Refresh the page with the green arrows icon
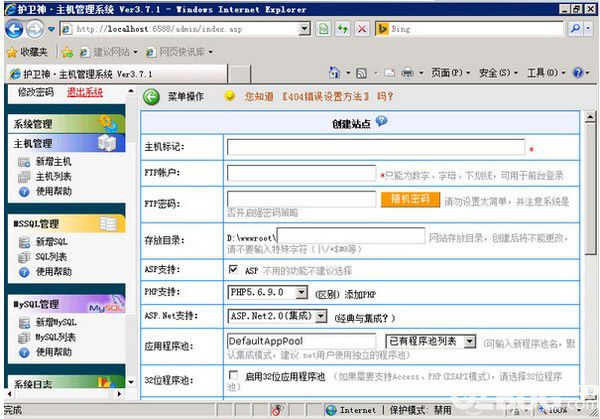600x419 pixels. pos(342,29)
